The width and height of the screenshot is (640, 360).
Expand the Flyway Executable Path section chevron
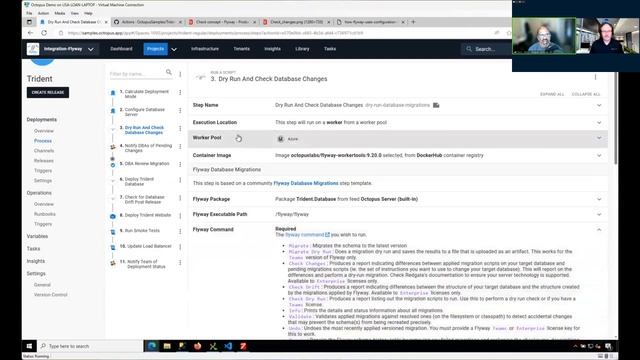coord(599,214)
